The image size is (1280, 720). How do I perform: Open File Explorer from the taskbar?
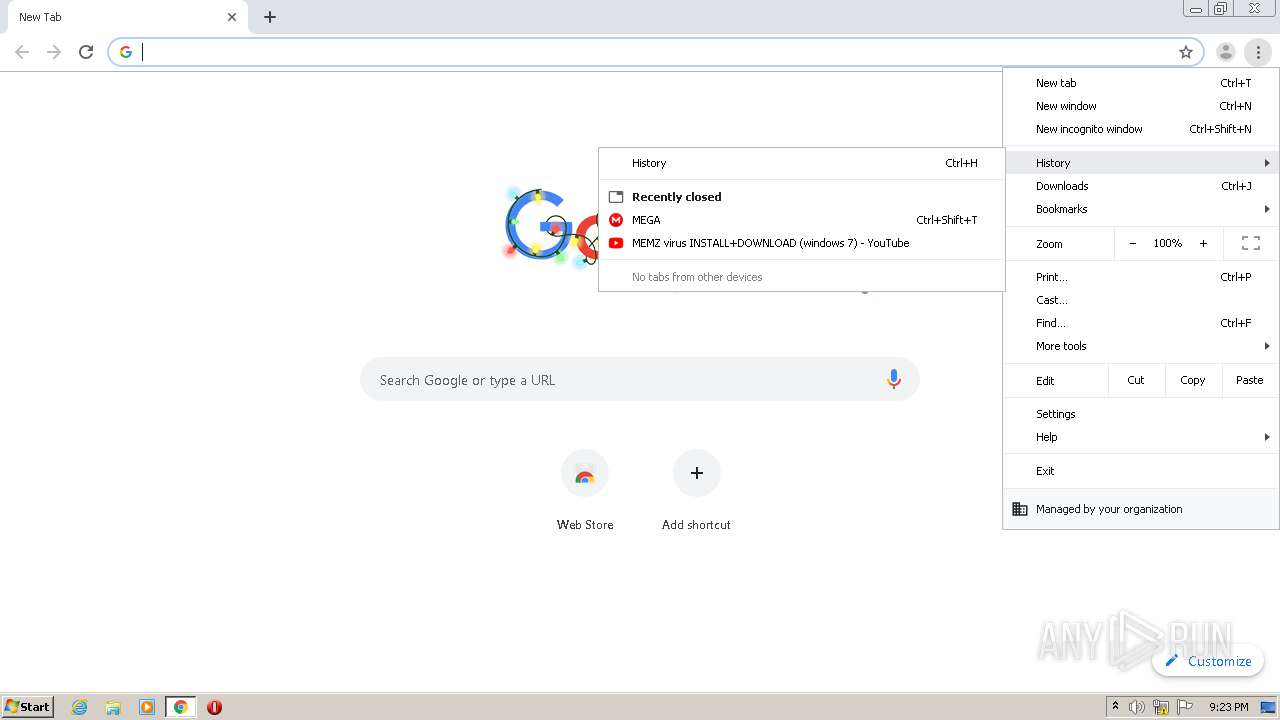(113, 707)
